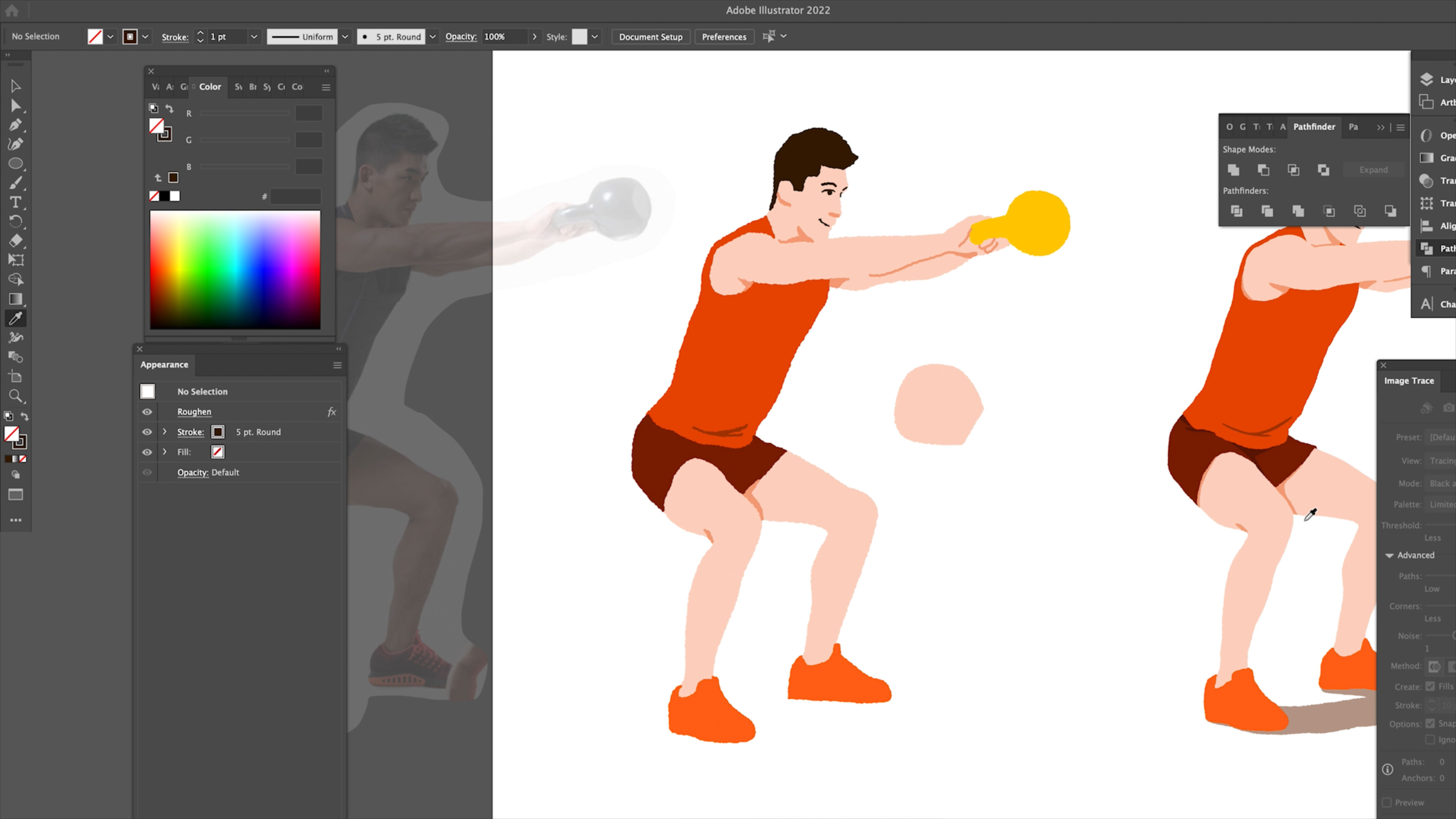Select the Paintbrush tool
This screenshot has height=819, width=1456.
pyautogui.click(x=15, y=183)
